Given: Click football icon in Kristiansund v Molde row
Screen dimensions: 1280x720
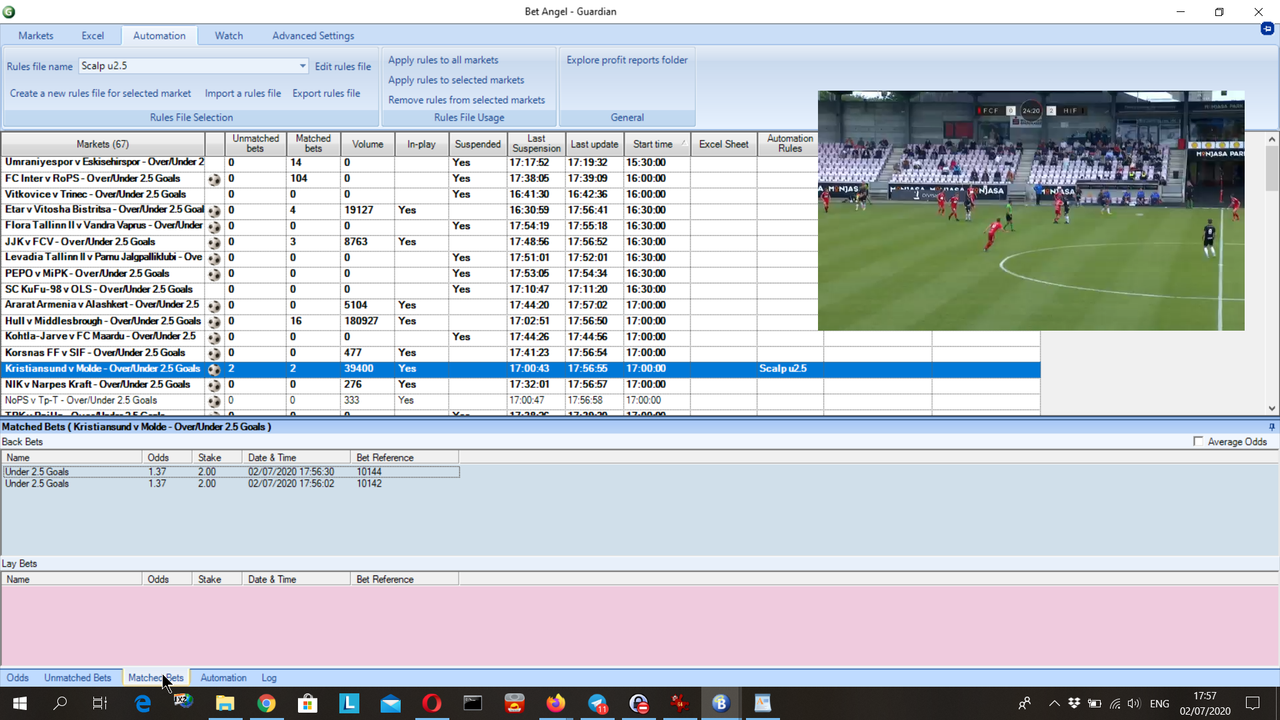Looking at the screenshot, I should 214,369.
